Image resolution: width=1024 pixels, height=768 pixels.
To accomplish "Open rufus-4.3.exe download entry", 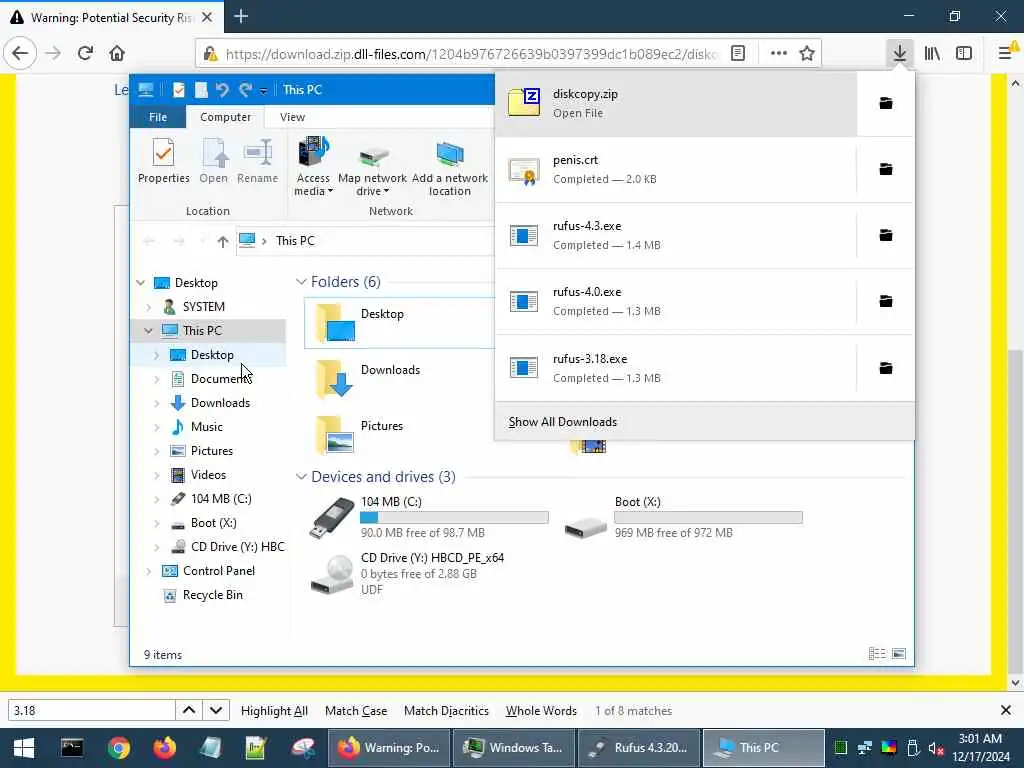I will pyautogui.click(x=676, y=235).
